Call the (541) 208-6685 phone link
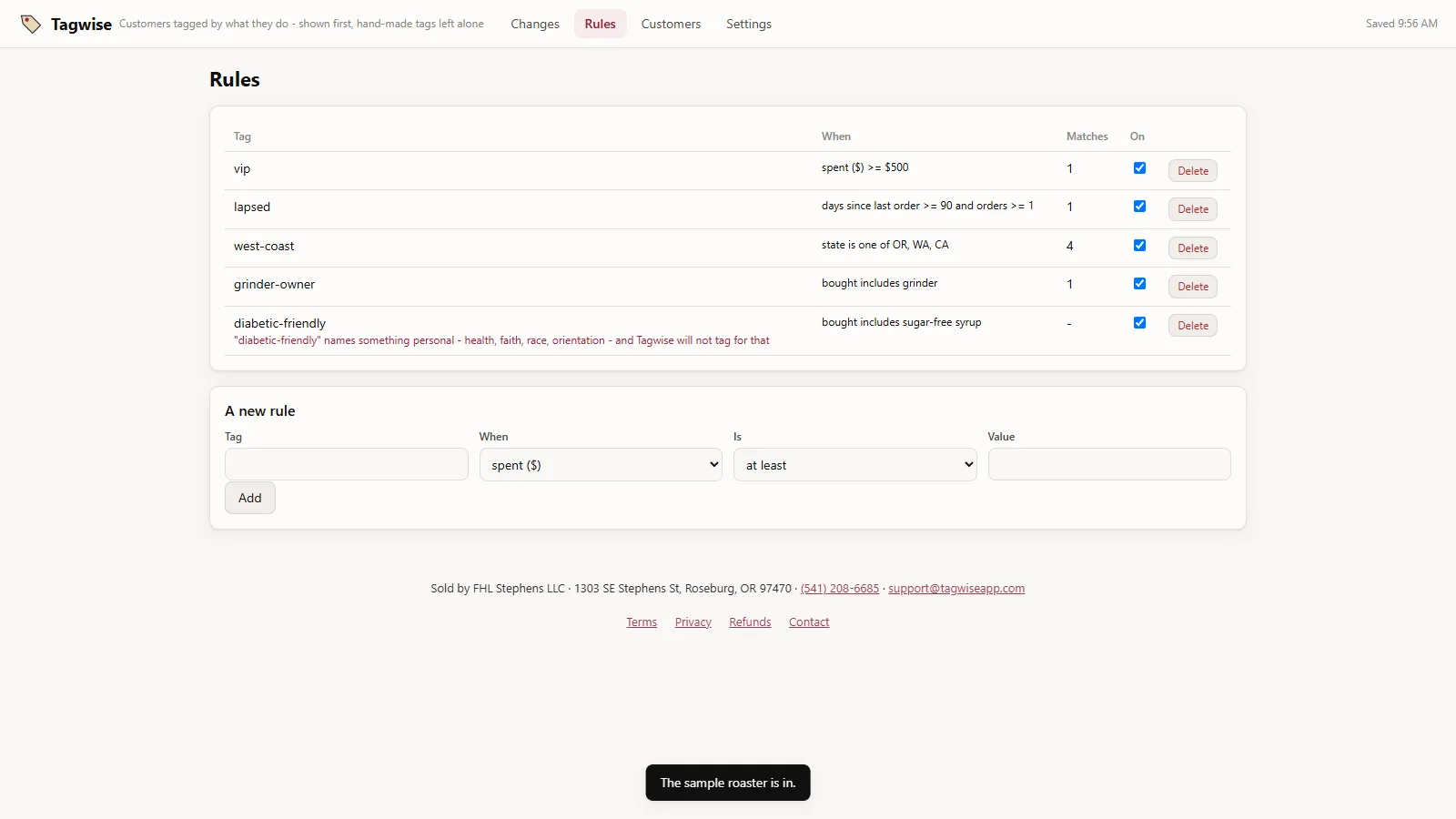The image size is (1456, 819). click(840, 589)
